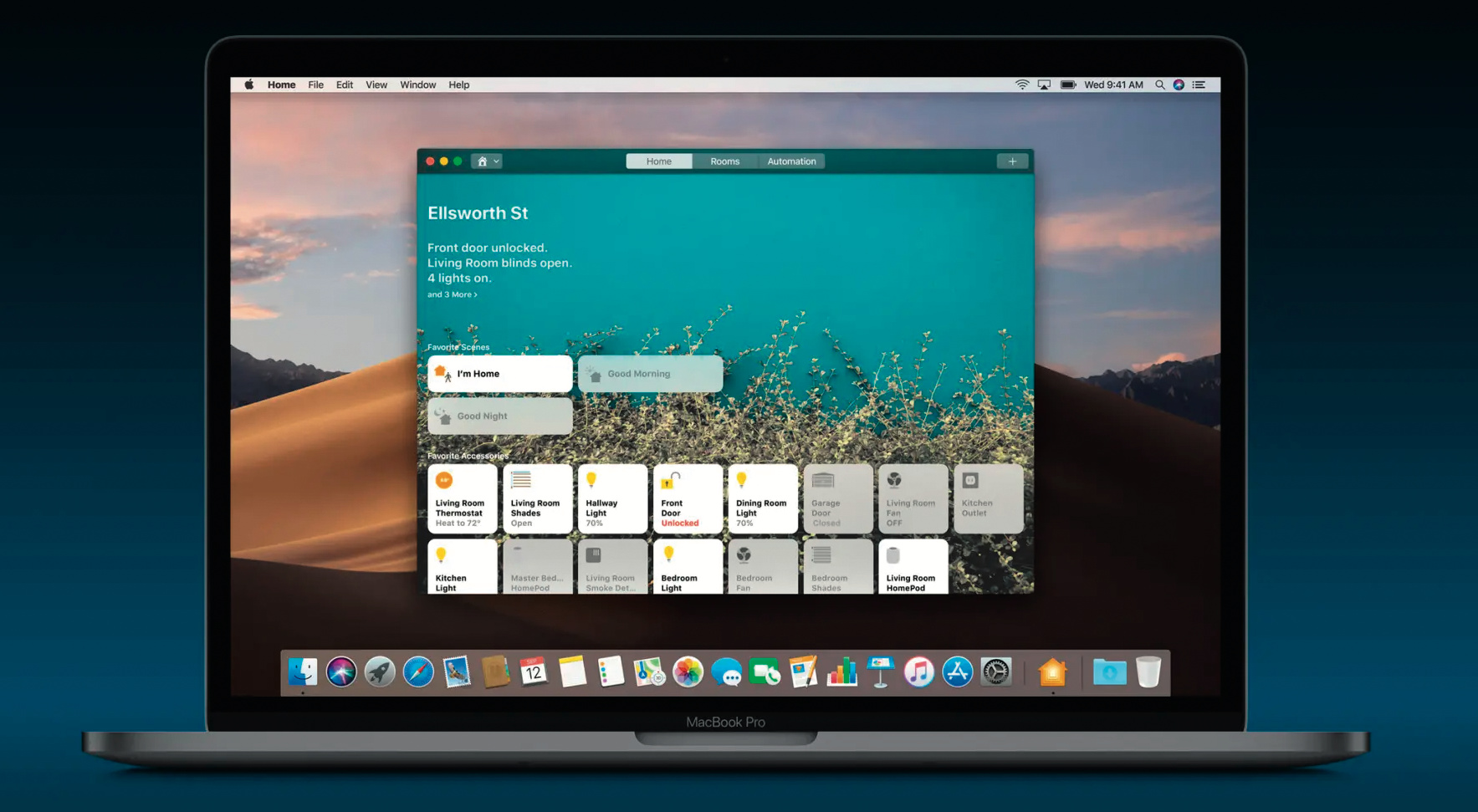
Task: Open the 'and 3 More' status link
Action: pyautogui.click(x=453, y=294)
